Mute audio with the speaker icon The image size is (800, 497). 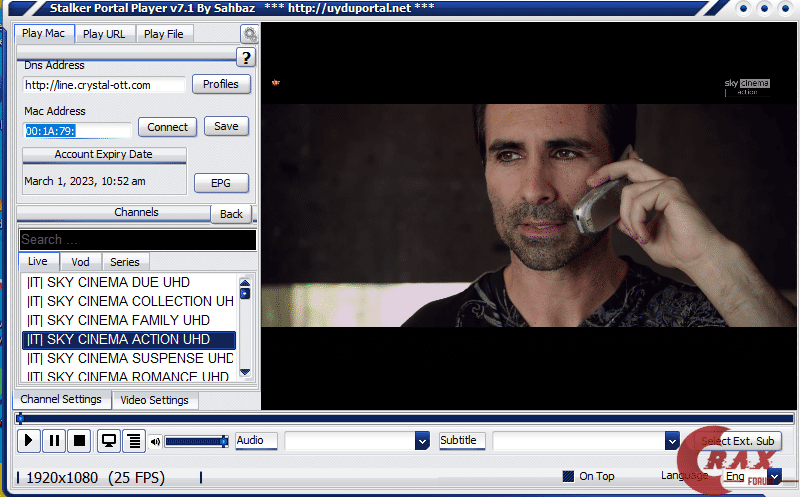(156, 441)
